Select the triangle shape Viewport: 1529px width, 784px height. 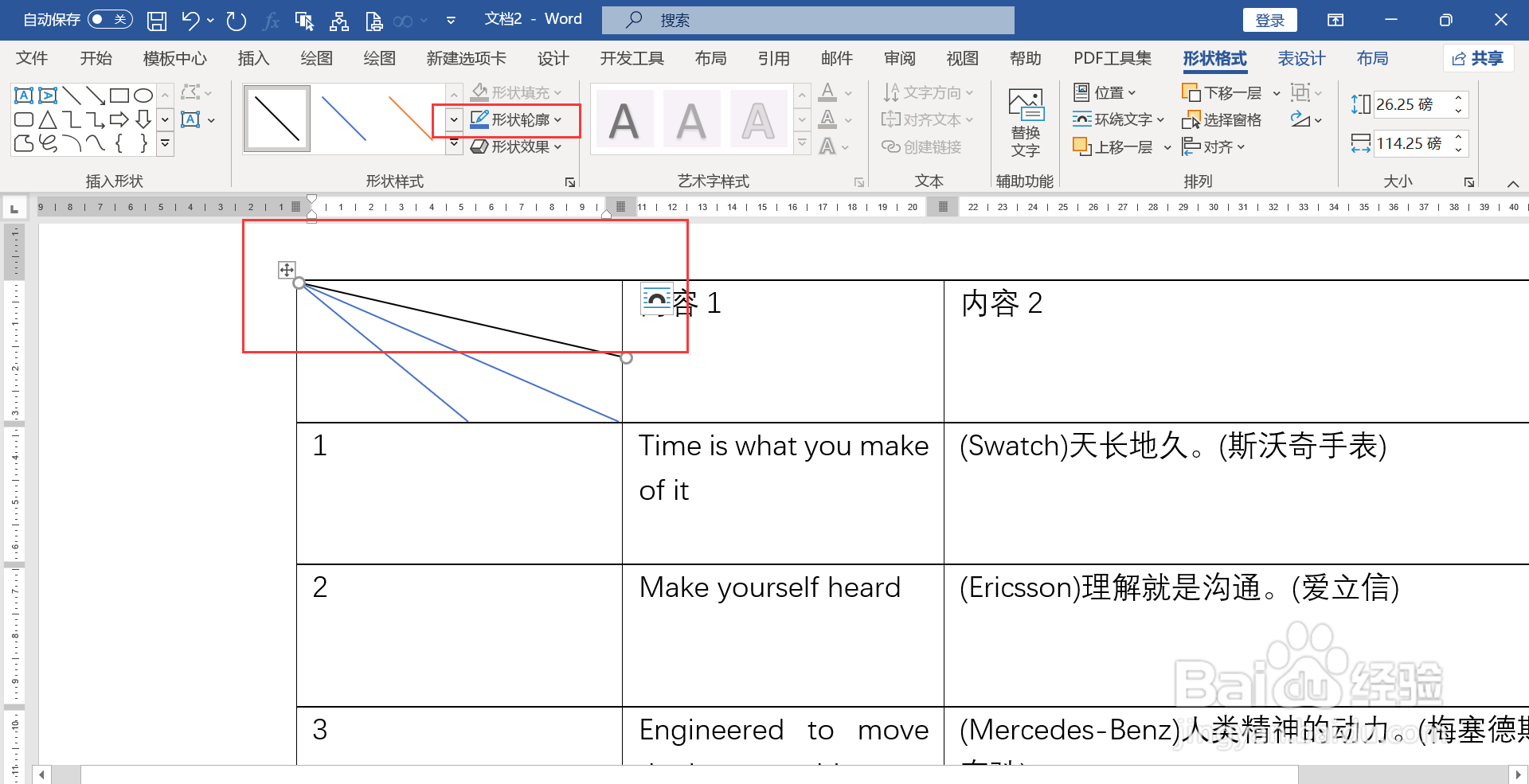48,119
